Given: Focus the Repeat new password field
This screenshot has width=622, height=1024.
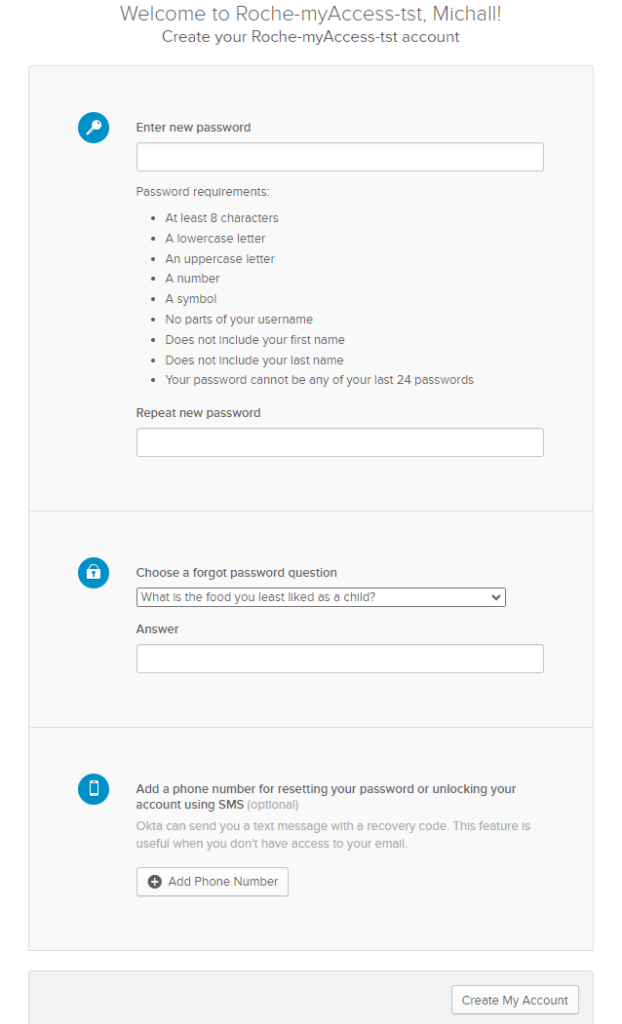Looking at the screenshot, I should (x=339, y=442).
